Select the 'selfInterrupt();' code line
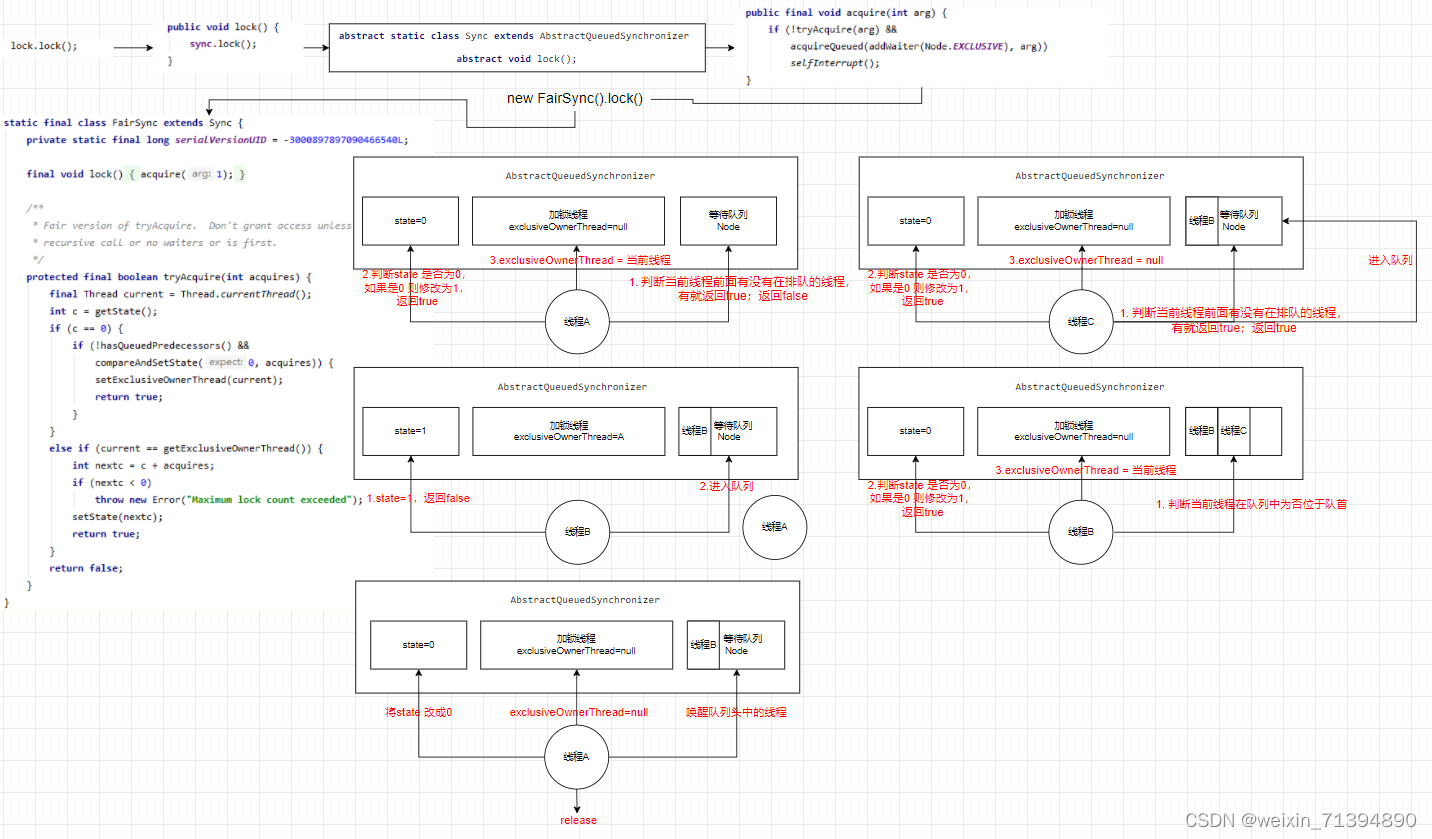The image size is (1432, 839). 835,63
